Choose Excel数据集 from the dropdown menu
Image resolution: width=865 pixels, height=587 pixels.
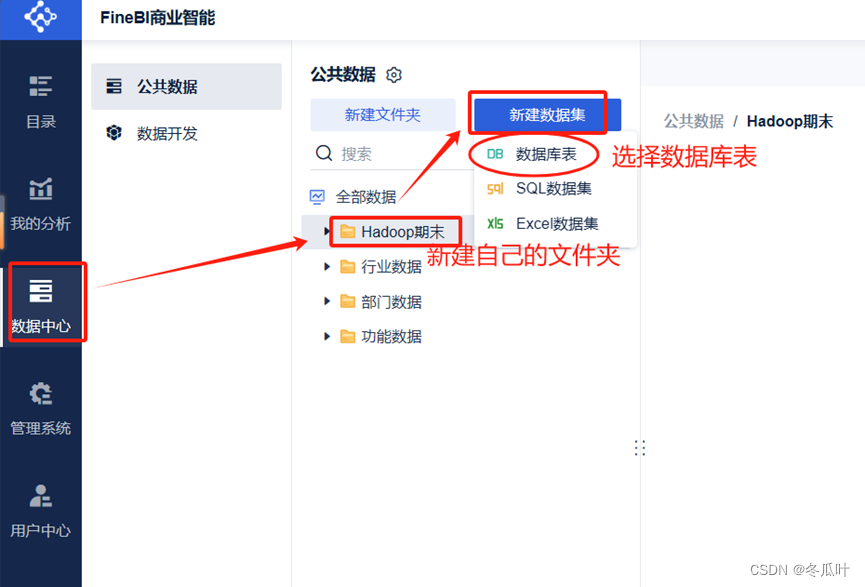pyautogui.click(x=555, y=223)
